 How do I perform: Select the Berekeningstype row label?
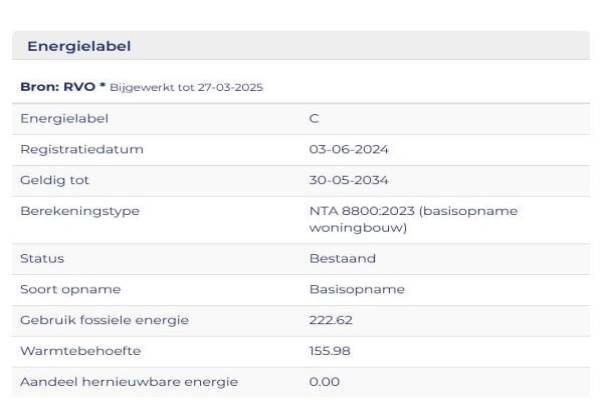[x=80, y=211]
